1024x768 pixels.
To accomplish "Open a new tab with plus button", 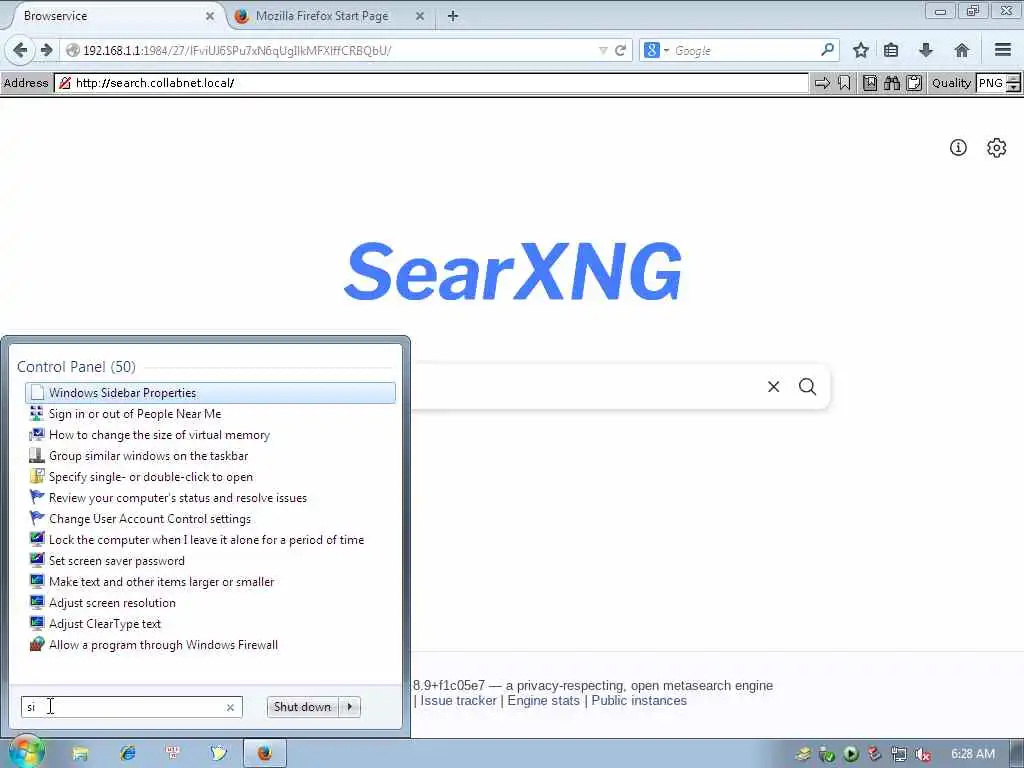I will (453, 16).
